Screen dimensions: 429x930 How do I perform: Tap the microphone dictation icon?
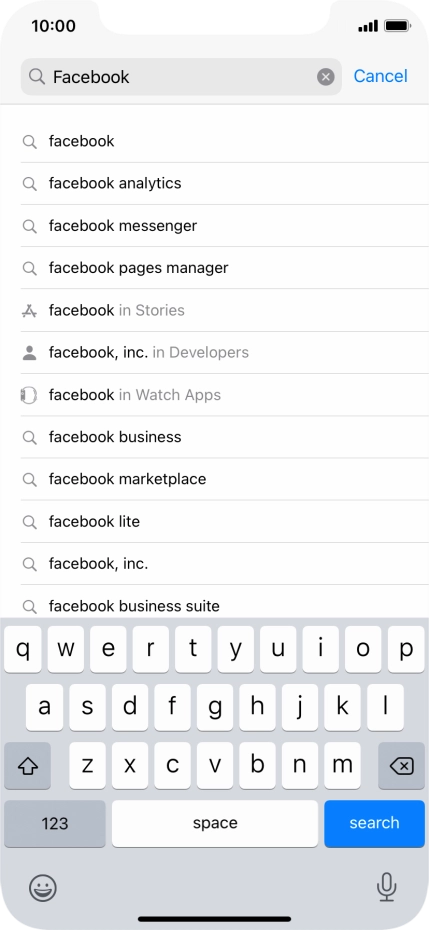click(386, 887)
